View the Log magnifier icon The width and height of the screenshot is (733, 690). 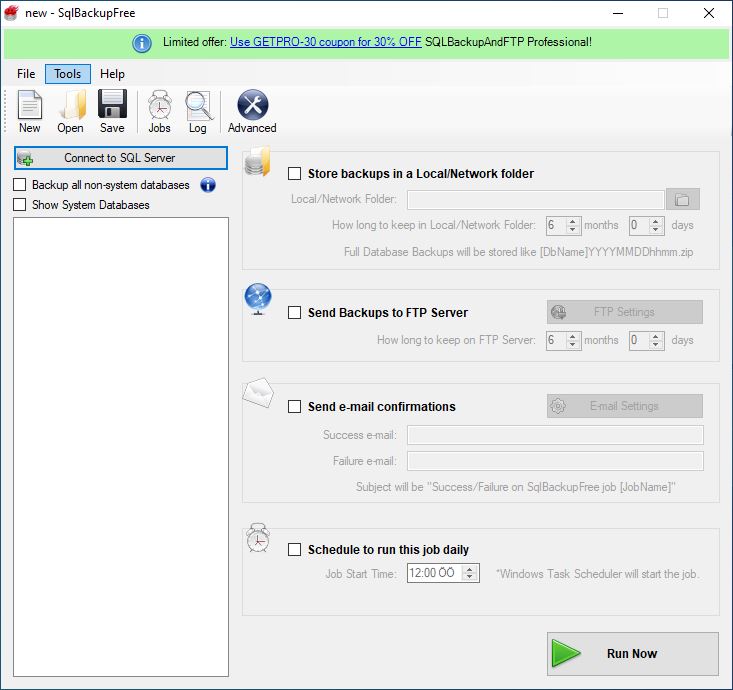[x=198, y=111]
